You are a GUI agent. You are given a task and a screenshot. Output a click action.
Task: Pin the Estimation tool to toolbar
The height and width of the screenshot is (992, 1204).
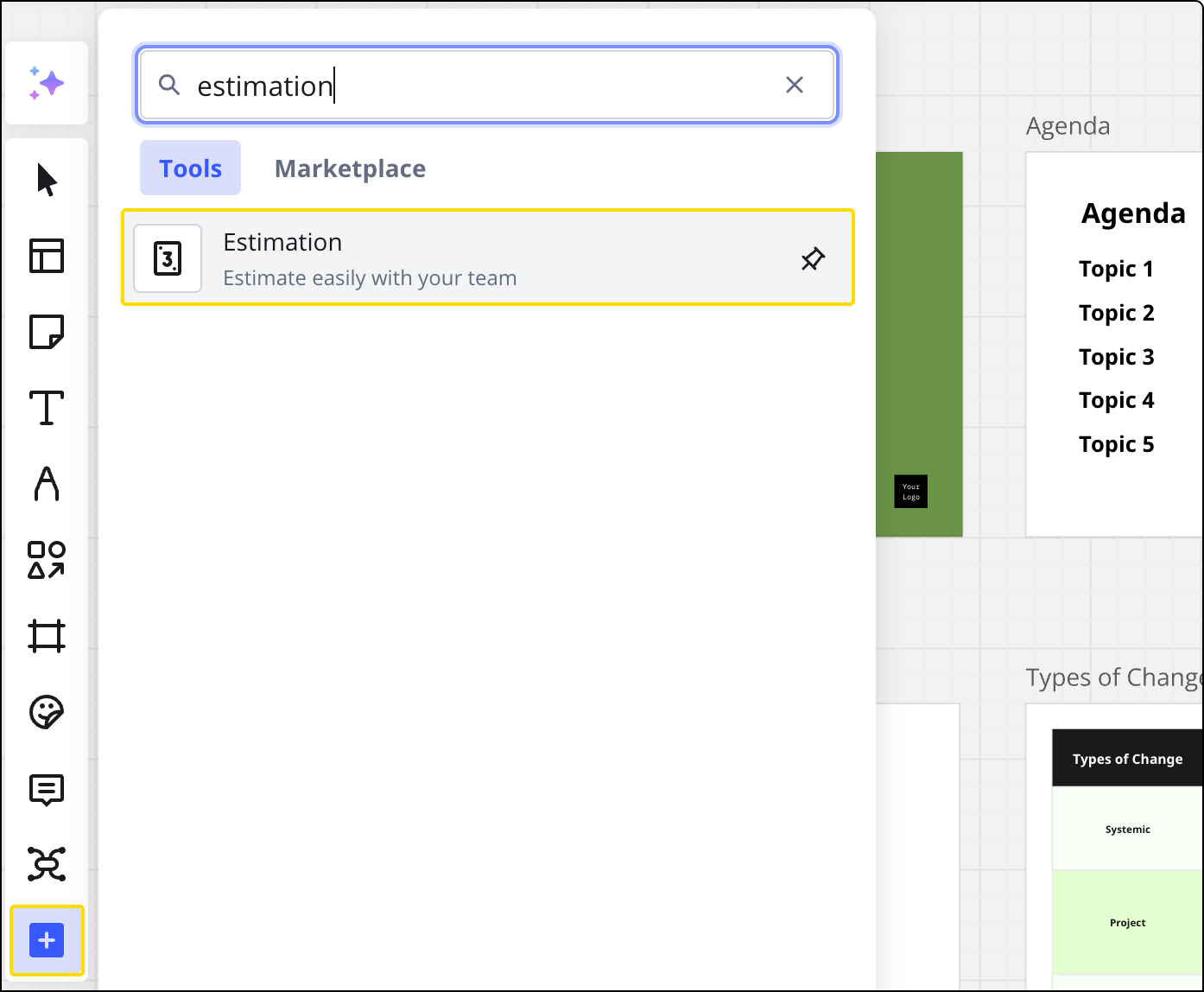tap(812, 258)
